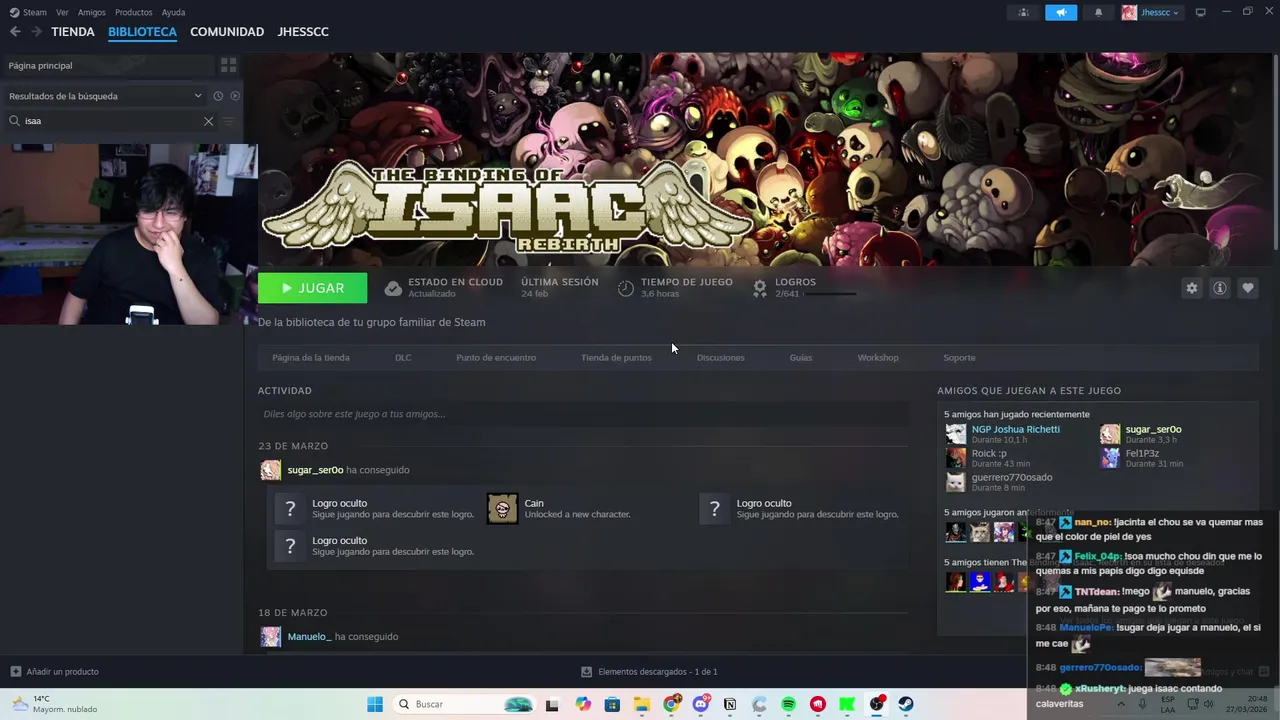Open the blue announcements megaphone button
The width and height of the screenshot is (1280, 720).
coord(1061,12)
